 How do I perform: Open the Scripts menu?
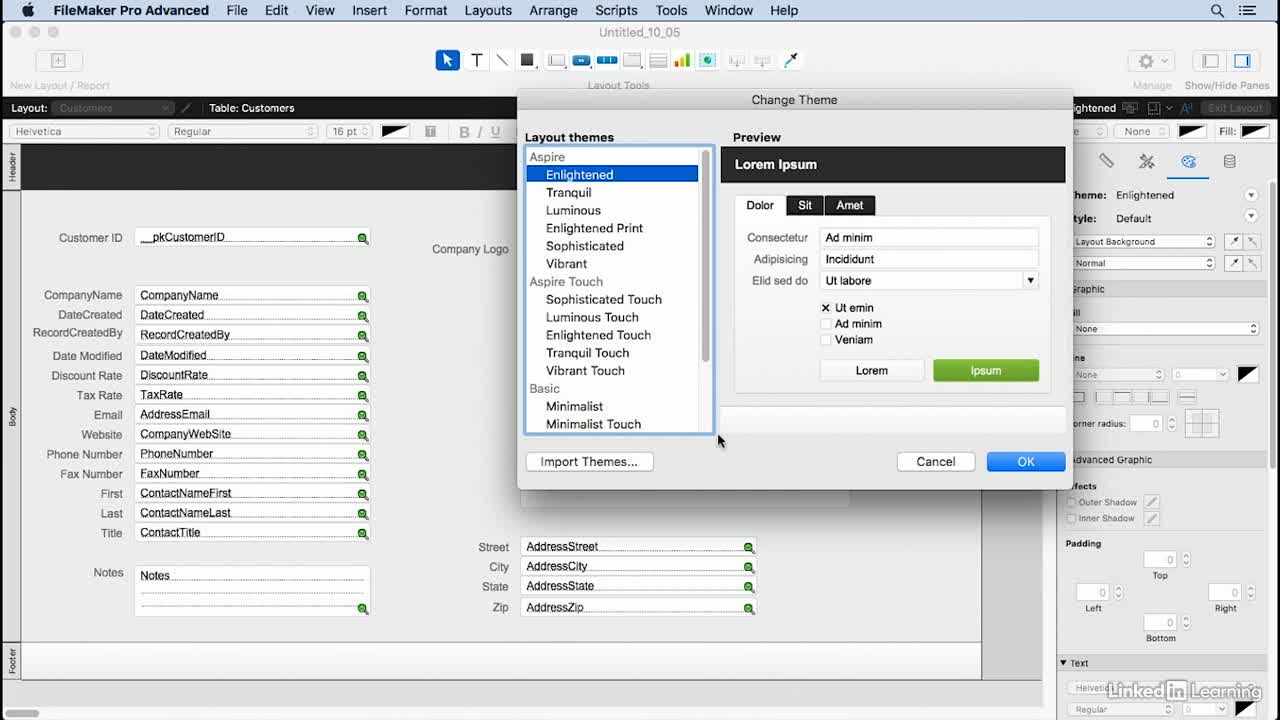point(616,10)
